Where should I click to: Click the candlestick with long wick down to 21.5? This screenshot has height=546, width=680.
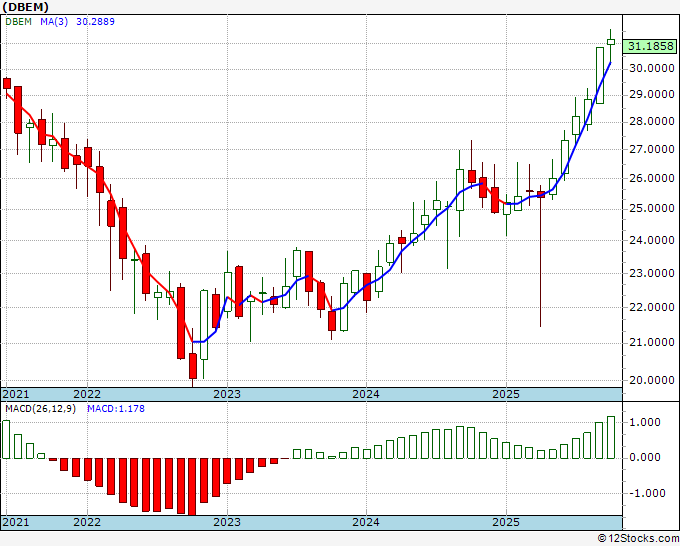tap(541, 194)
